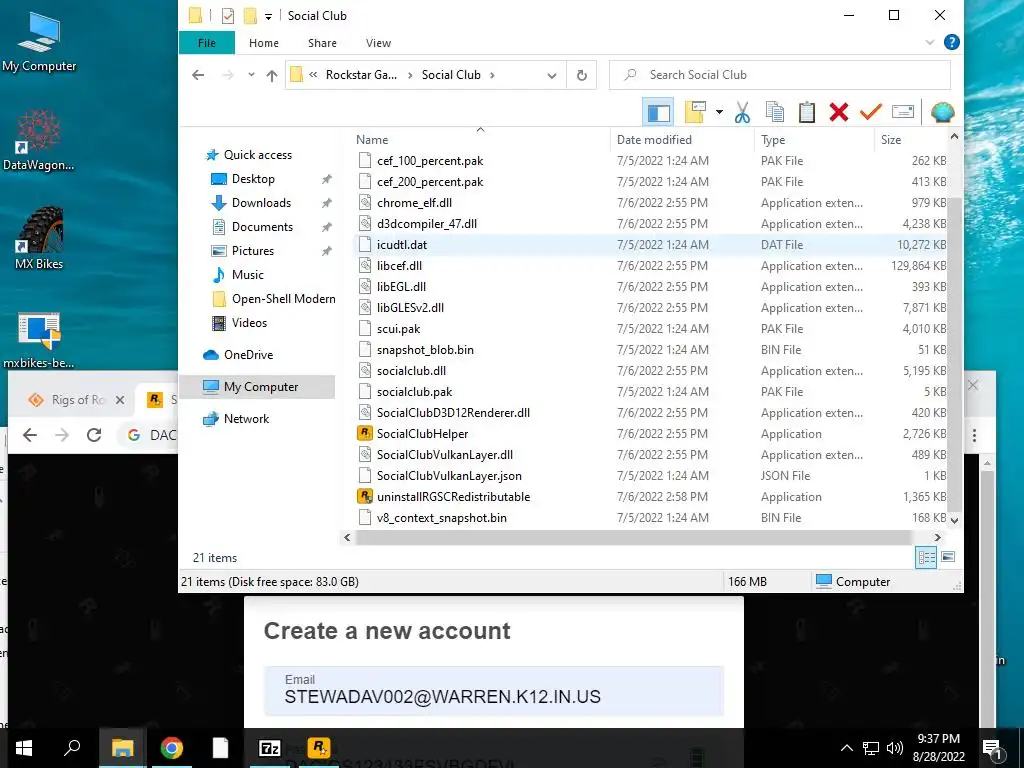The height and width of the screenshot is (768, 1024).
Task: Select file libcef.dll
Action: (x=399, y=266)
